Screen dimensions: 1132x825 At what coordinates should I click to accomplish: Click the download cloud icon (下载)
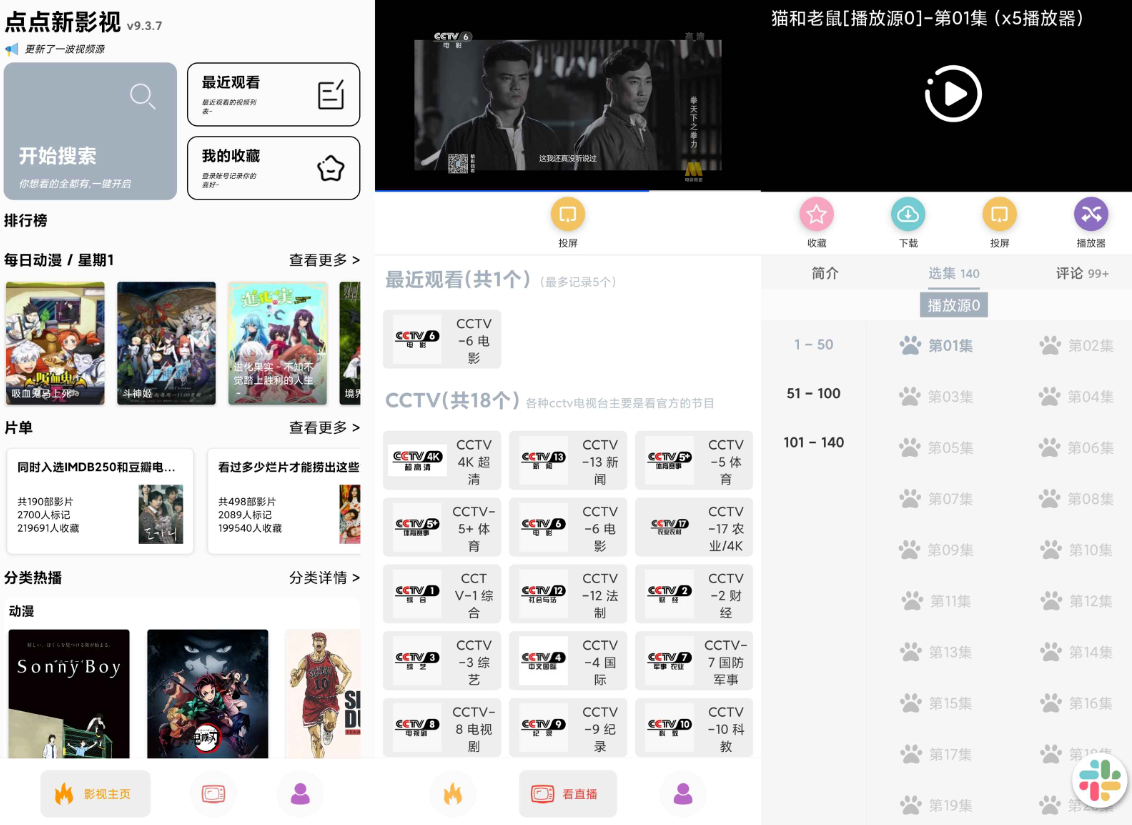coord(908,214)
